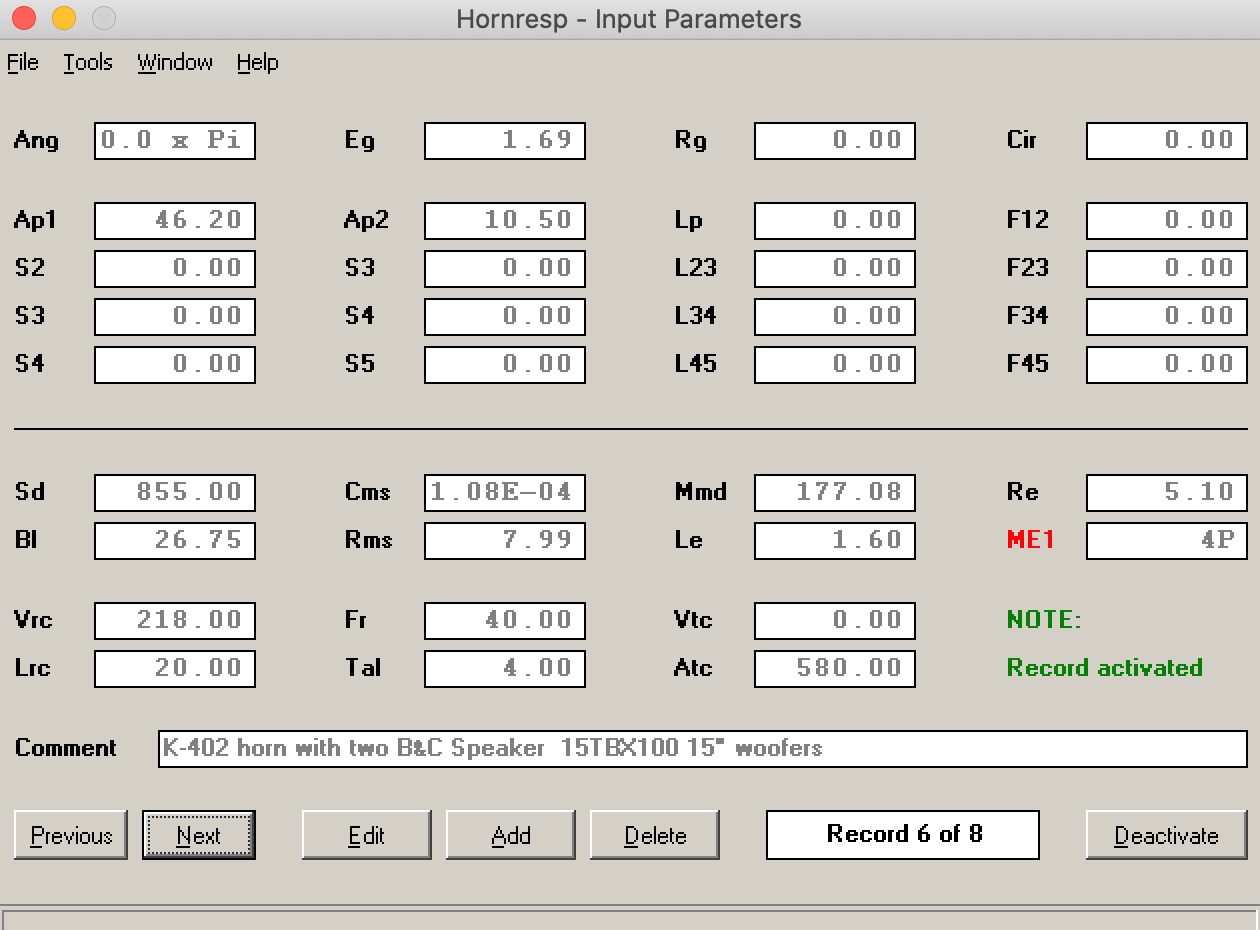Click the Cir input field
Viewport: 1260px width, 930px height.
tap(1167, 141)
